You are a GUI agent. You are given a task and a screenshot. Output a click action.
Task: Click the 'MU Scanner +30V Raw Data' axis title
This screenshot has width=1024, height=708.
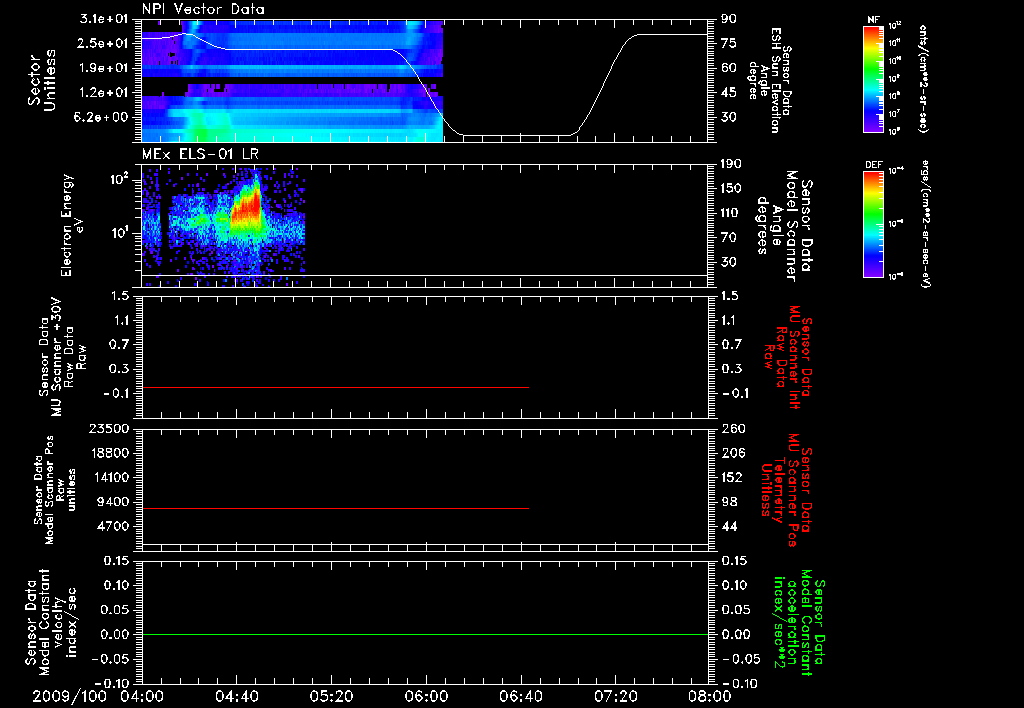[x=63, y=357]
